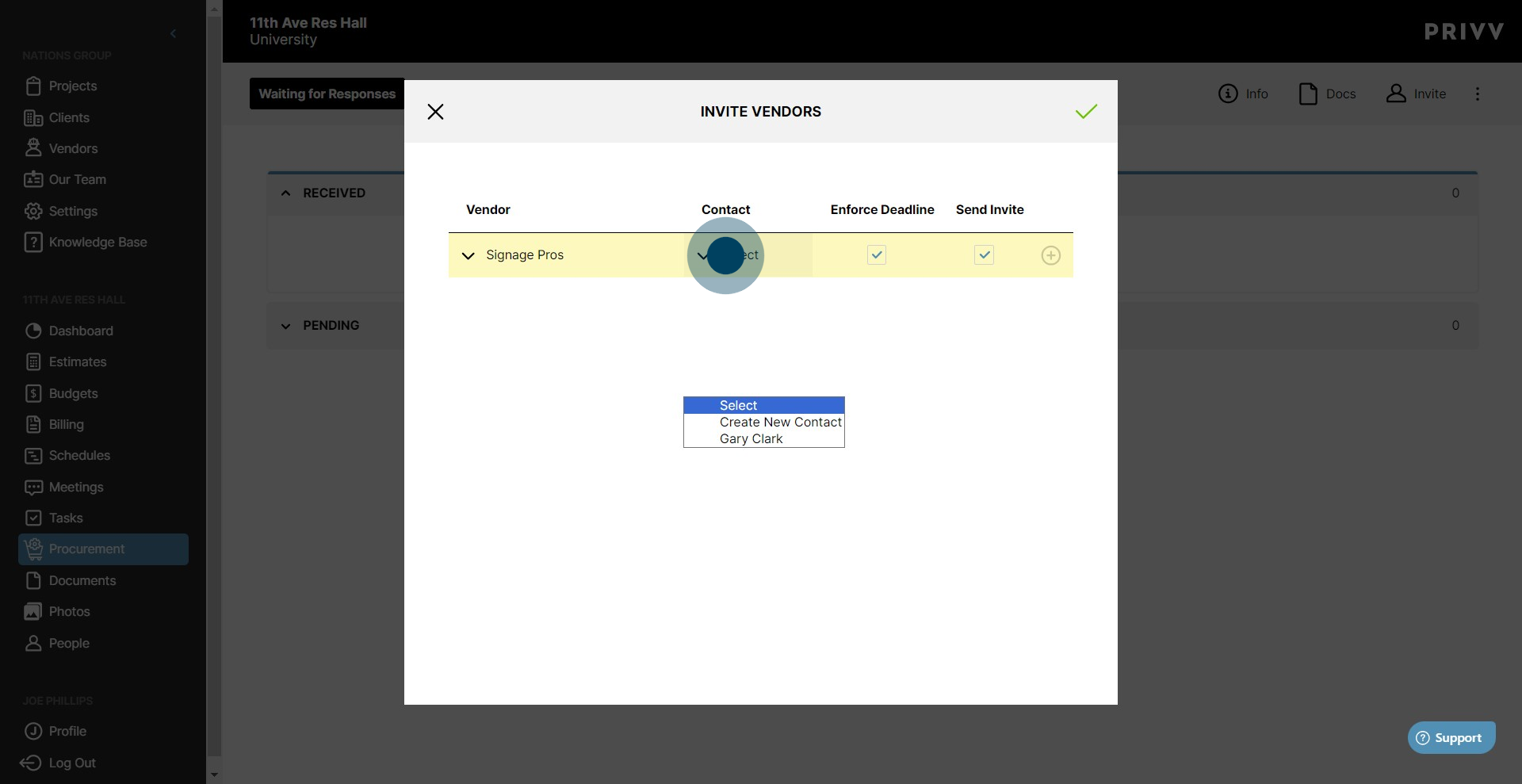Open the Projects section in sidebar
Screen dimensions: 1522x784
pyautogui.click(x=71, y=86)
